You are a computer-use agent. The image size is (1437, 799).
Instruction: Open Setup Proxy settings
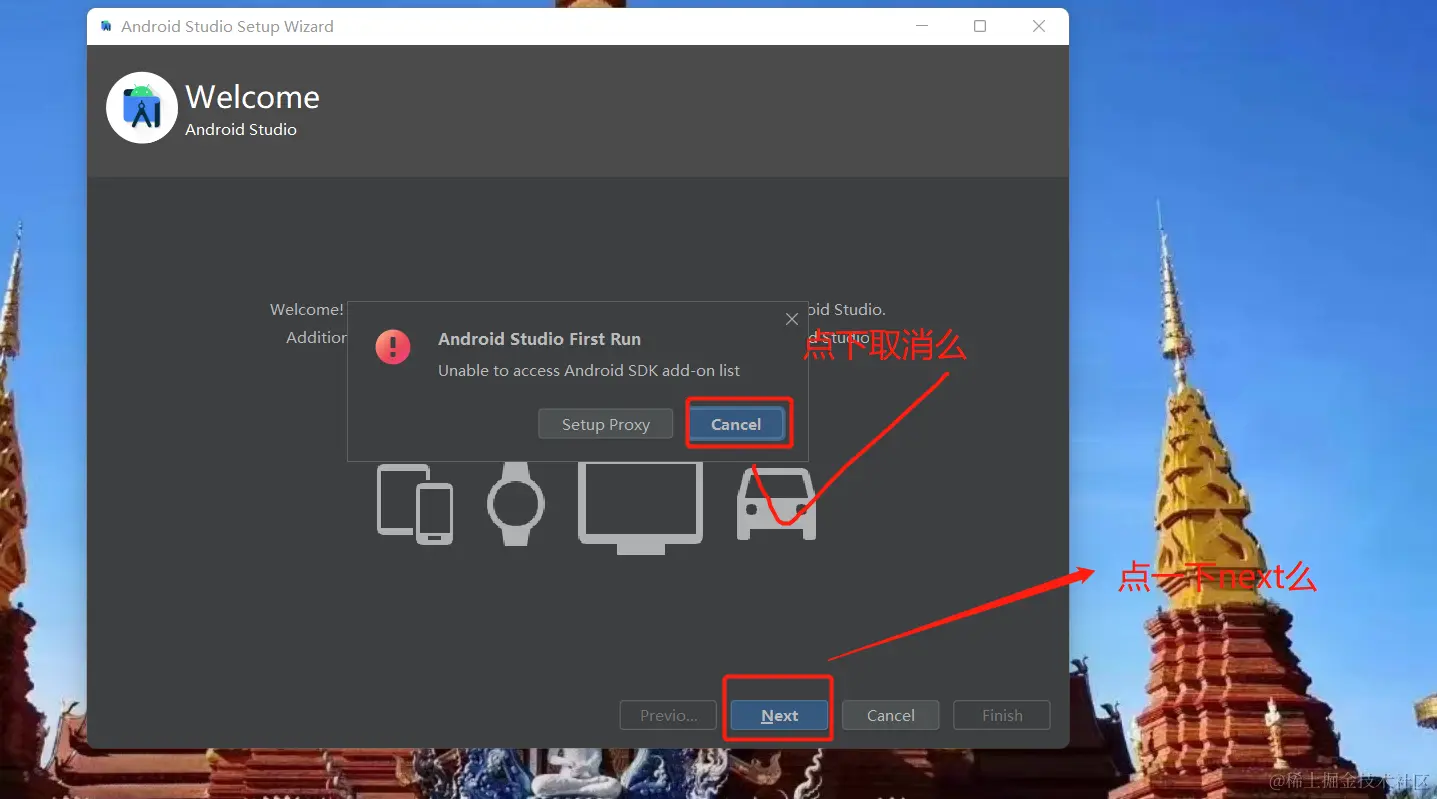point(605,424)
